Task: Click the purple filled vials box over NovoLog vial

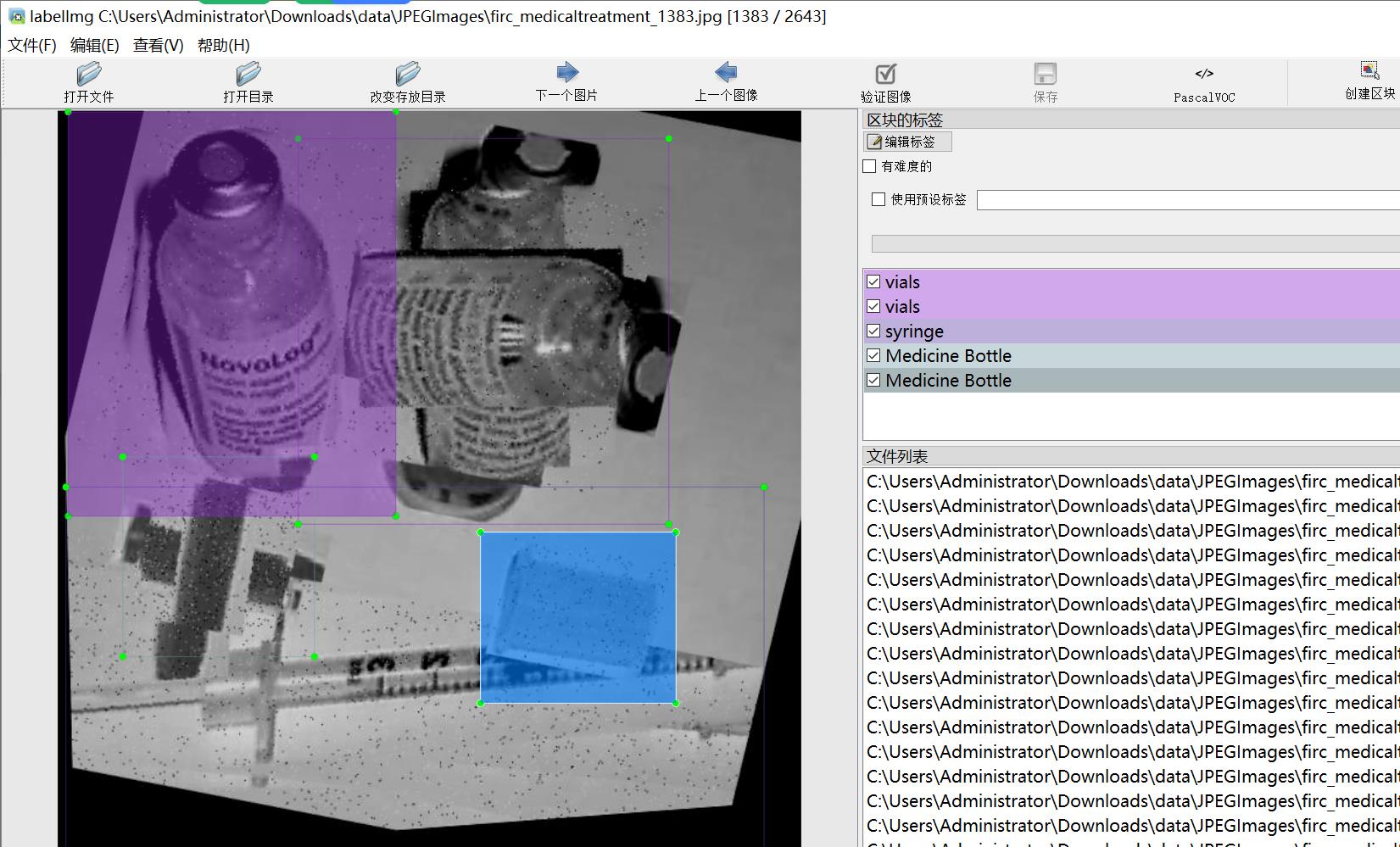Action: (x=231, y=314)
